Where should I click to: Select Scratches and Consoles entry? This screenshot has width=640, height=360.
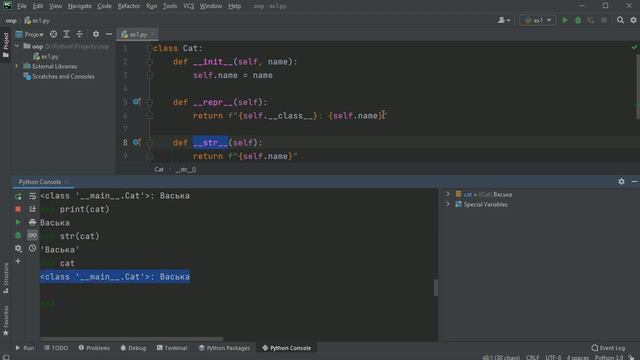pos(59,76)
